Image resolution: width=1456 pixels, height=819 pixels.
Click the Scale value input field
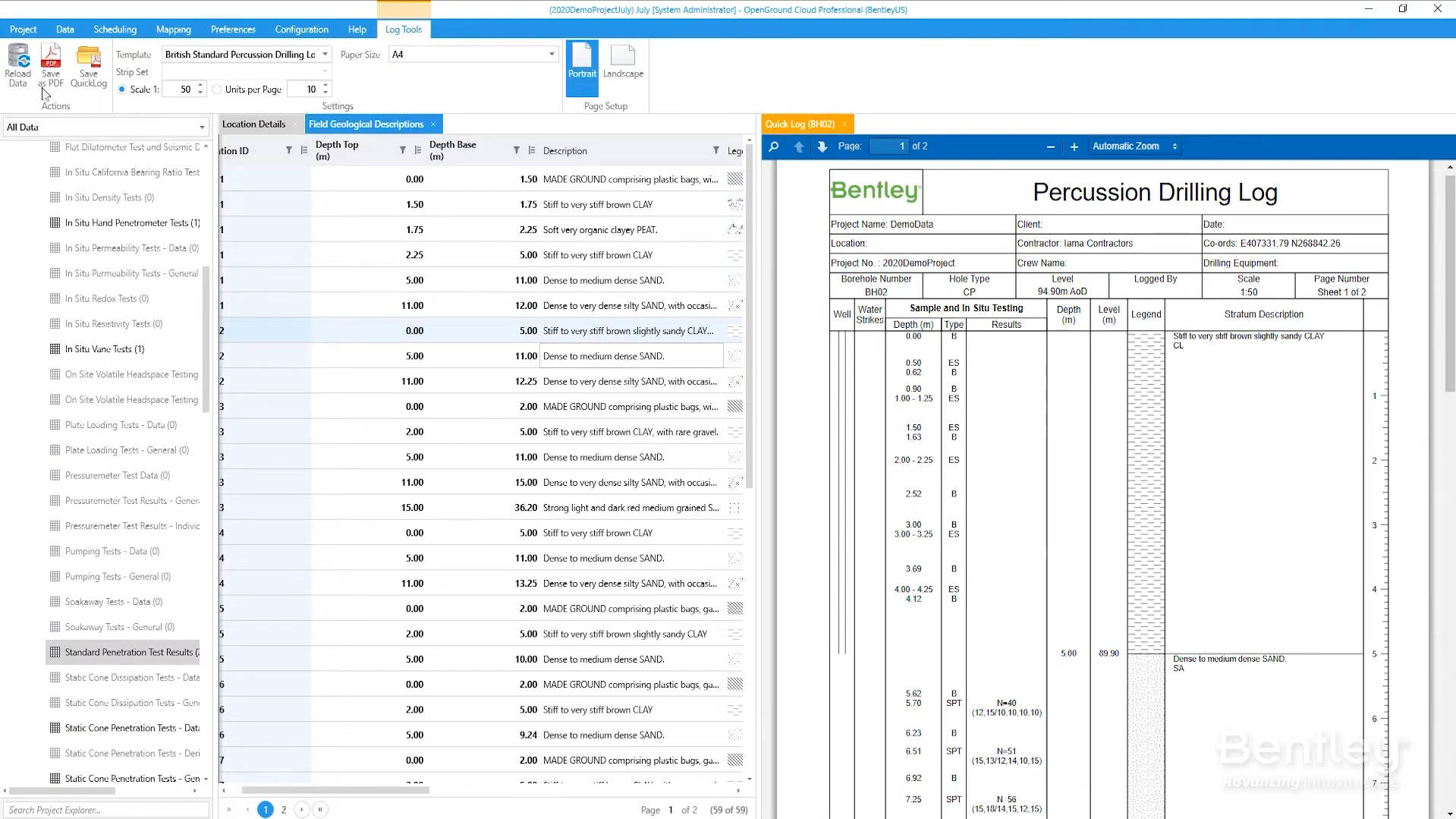pos(179,90)
